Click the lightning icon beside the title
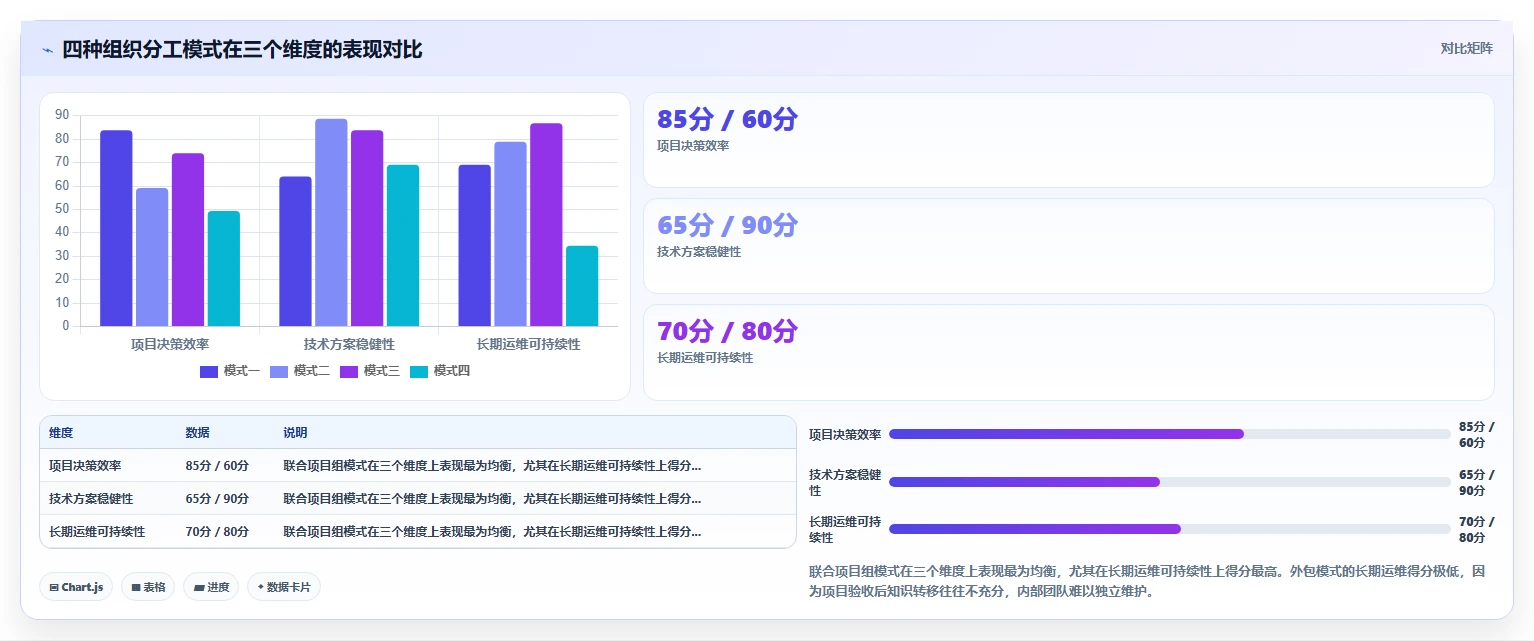The height and width of the screenshot is (641, 1534). coord(47,50)
